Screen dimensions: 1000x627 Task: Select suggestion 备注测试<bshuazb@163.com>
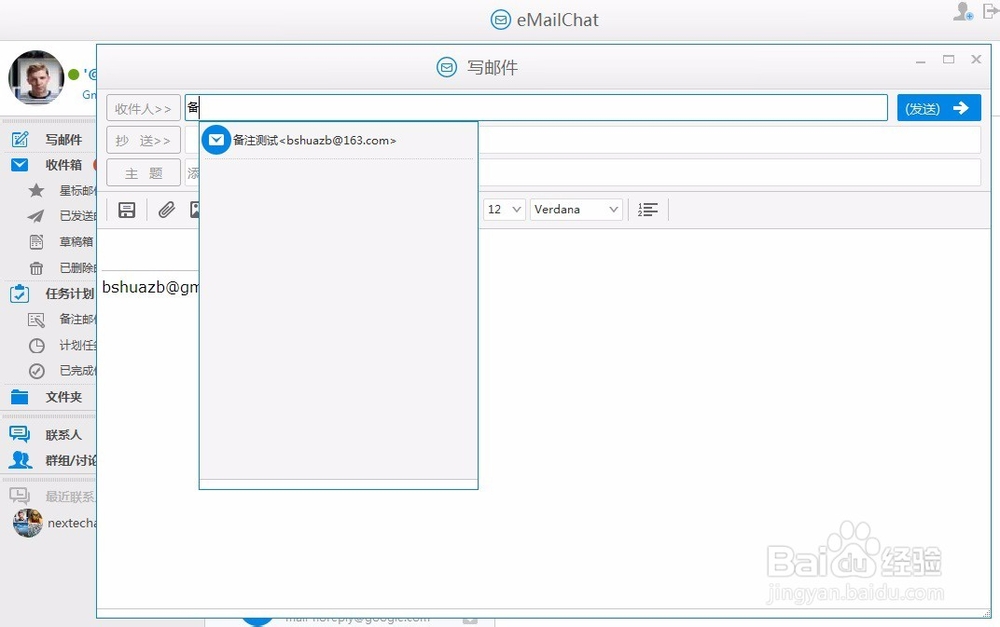point(339,140)
